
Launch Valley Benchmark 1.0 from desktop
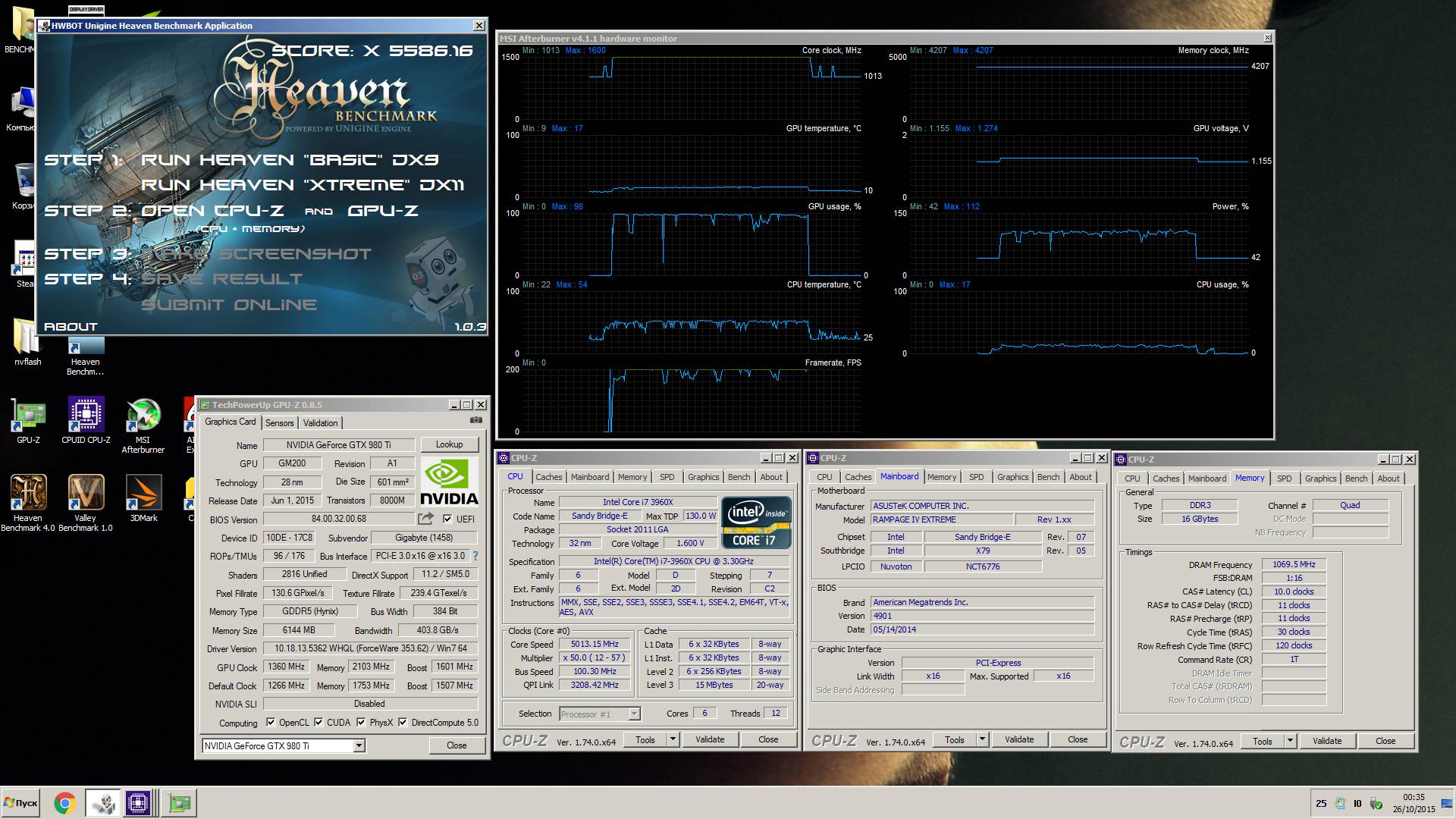(x=86, y=502)
